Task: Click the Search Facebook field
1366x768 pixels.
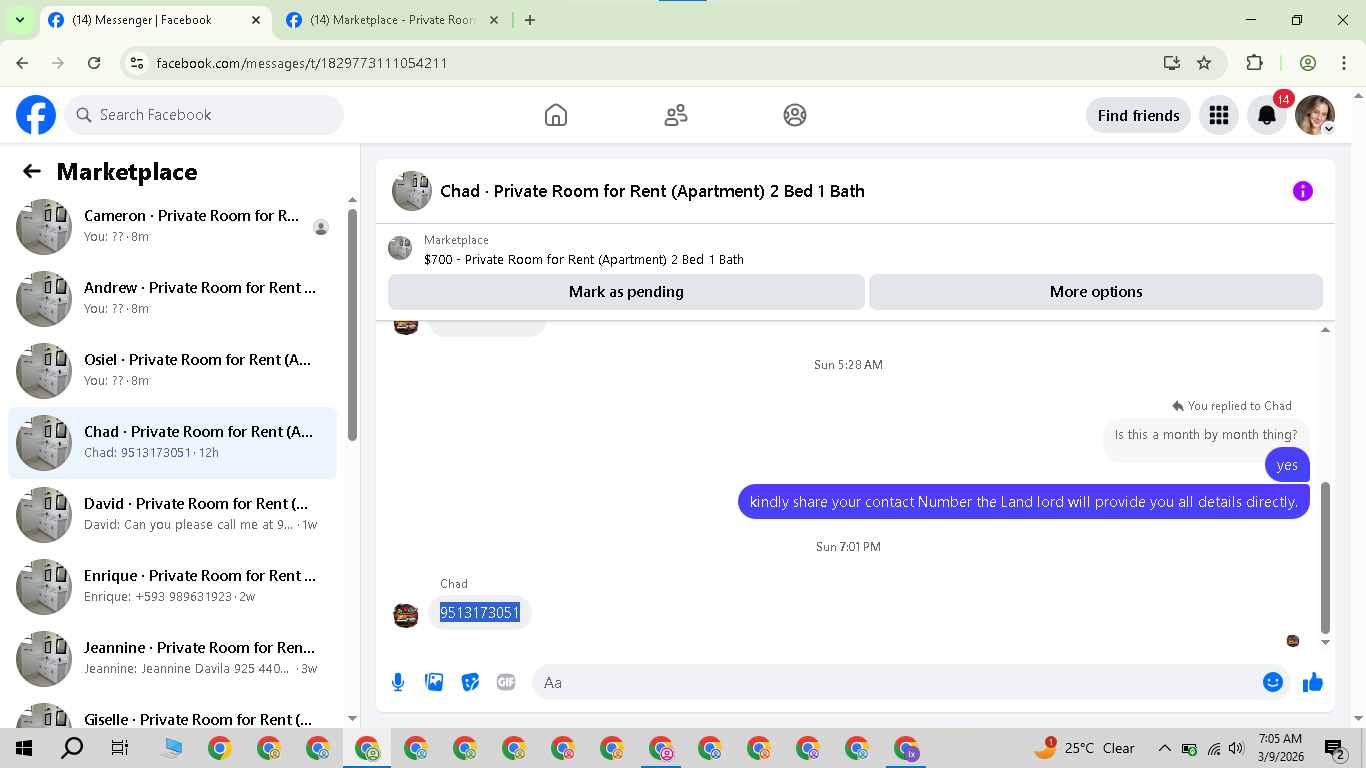Action: click(204, 115)
